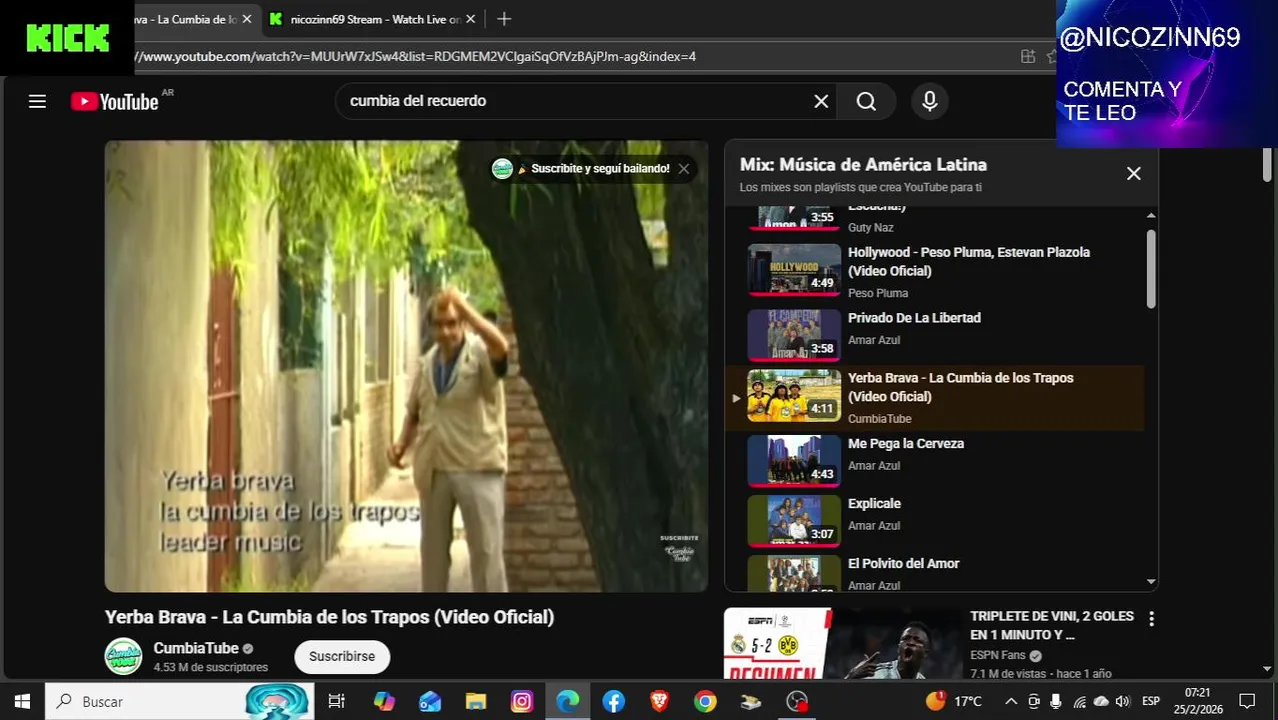Click the address bar split-screen icon
This screenshot has height=720, width=1278.
click(x=1027, y=56)
